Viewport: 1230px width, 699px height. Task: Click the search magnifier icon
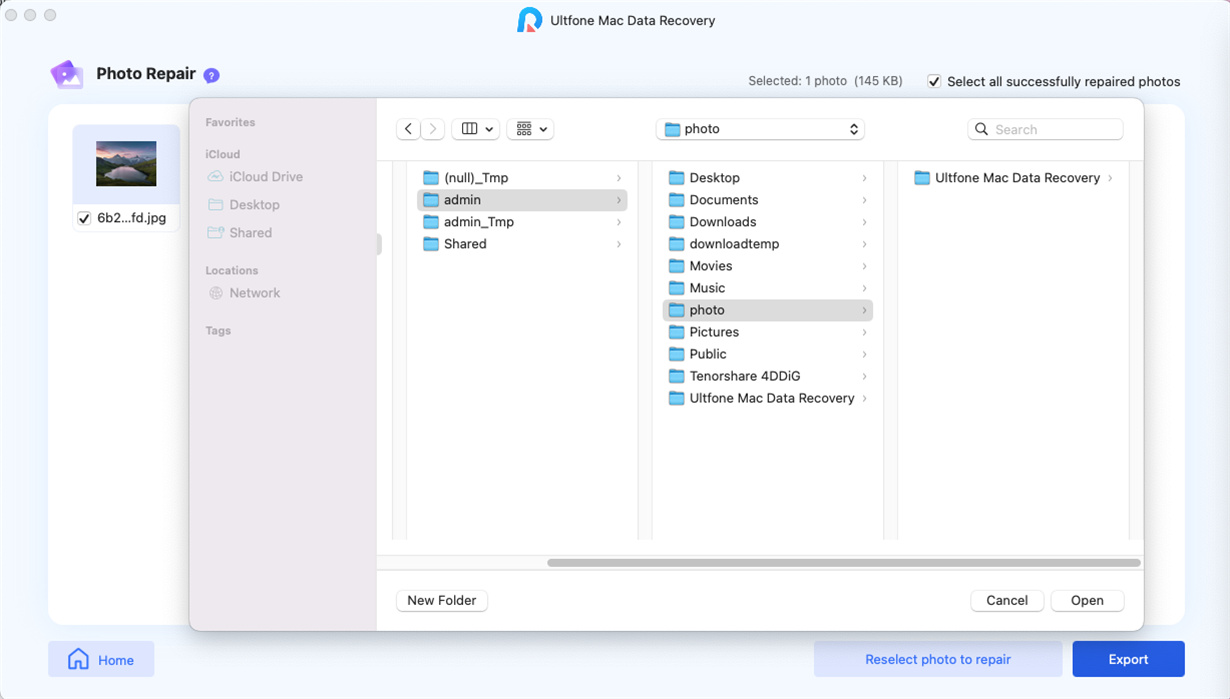click(982, 129)
